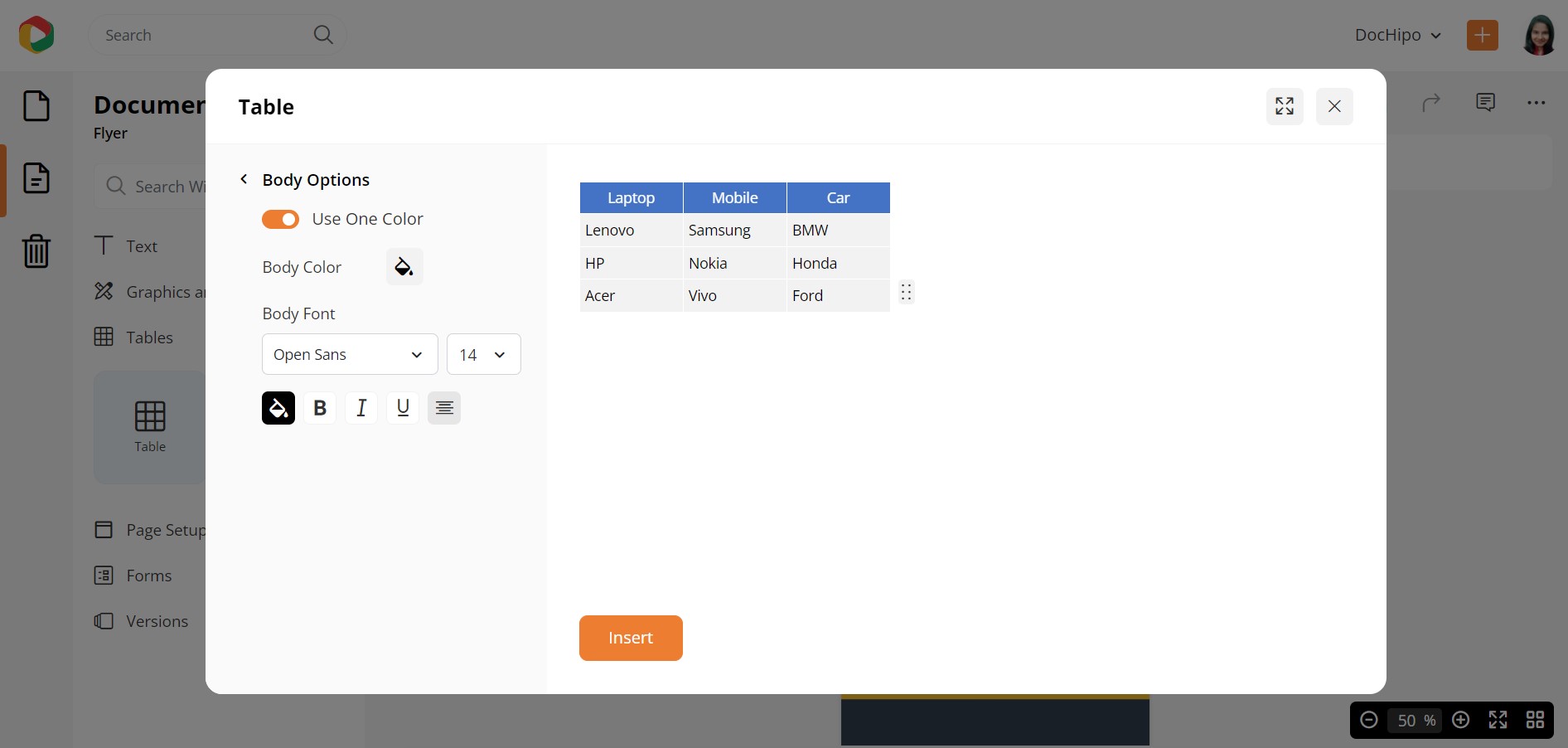Open the more options ellipsis menu

pos(1536,103)
